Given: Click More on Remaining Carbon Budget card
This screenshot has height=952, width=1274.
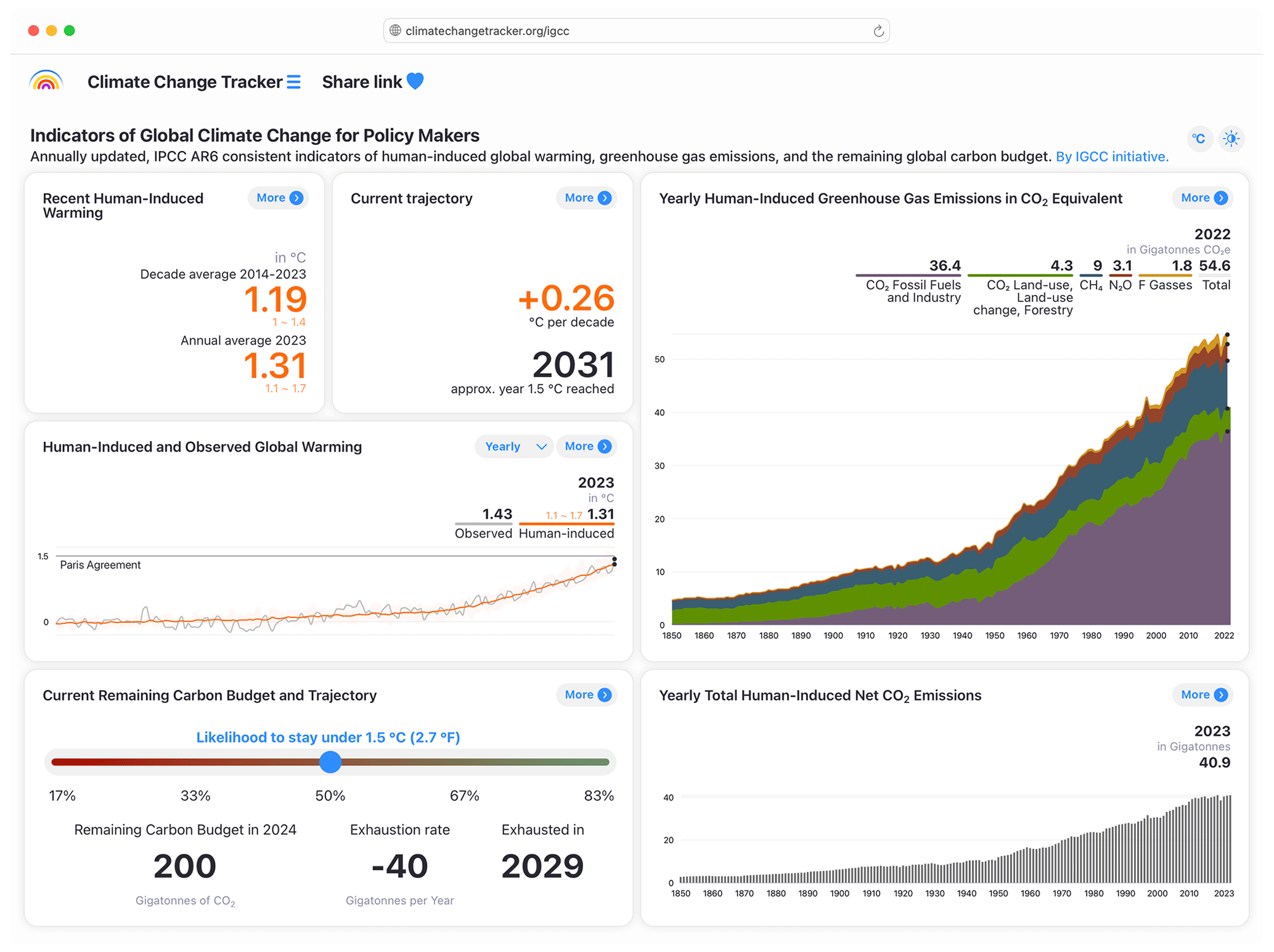Looking at the screenshot, I should click(x=587, y=694).
